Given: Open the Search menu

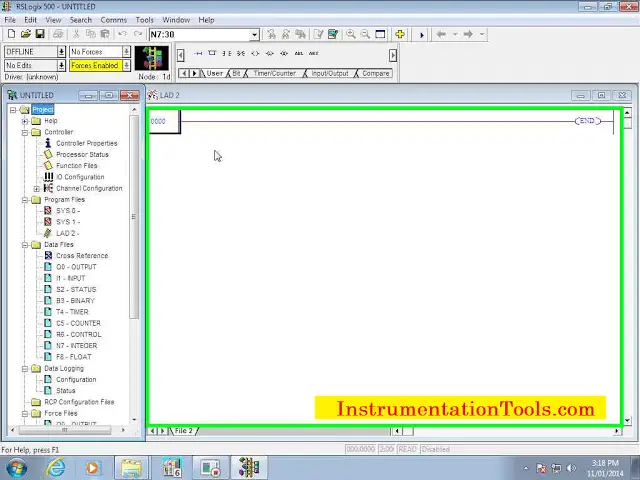Looking at the screenshot, I should point(80,20).
